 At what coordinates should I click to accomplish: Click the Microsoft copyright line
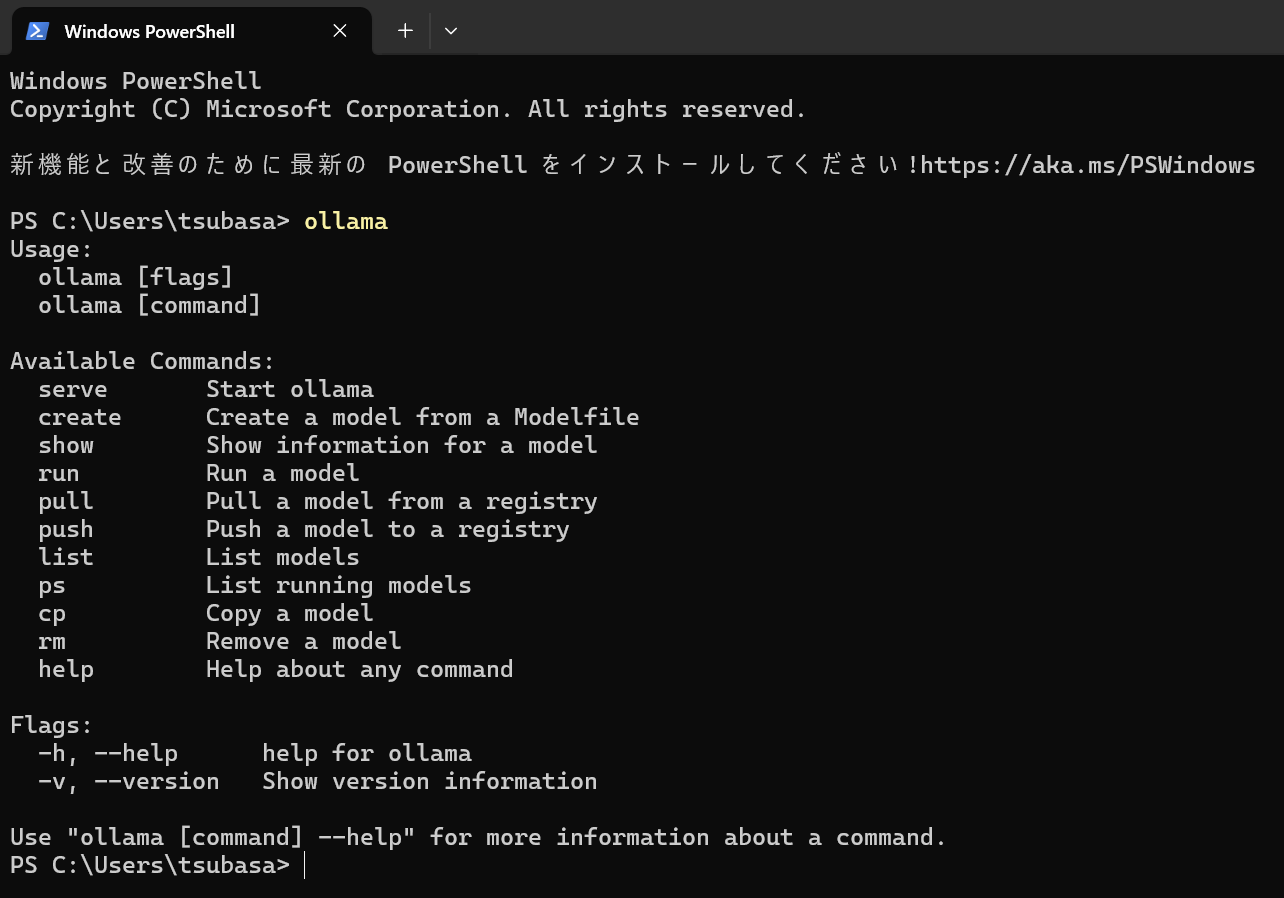click(406, 108)
